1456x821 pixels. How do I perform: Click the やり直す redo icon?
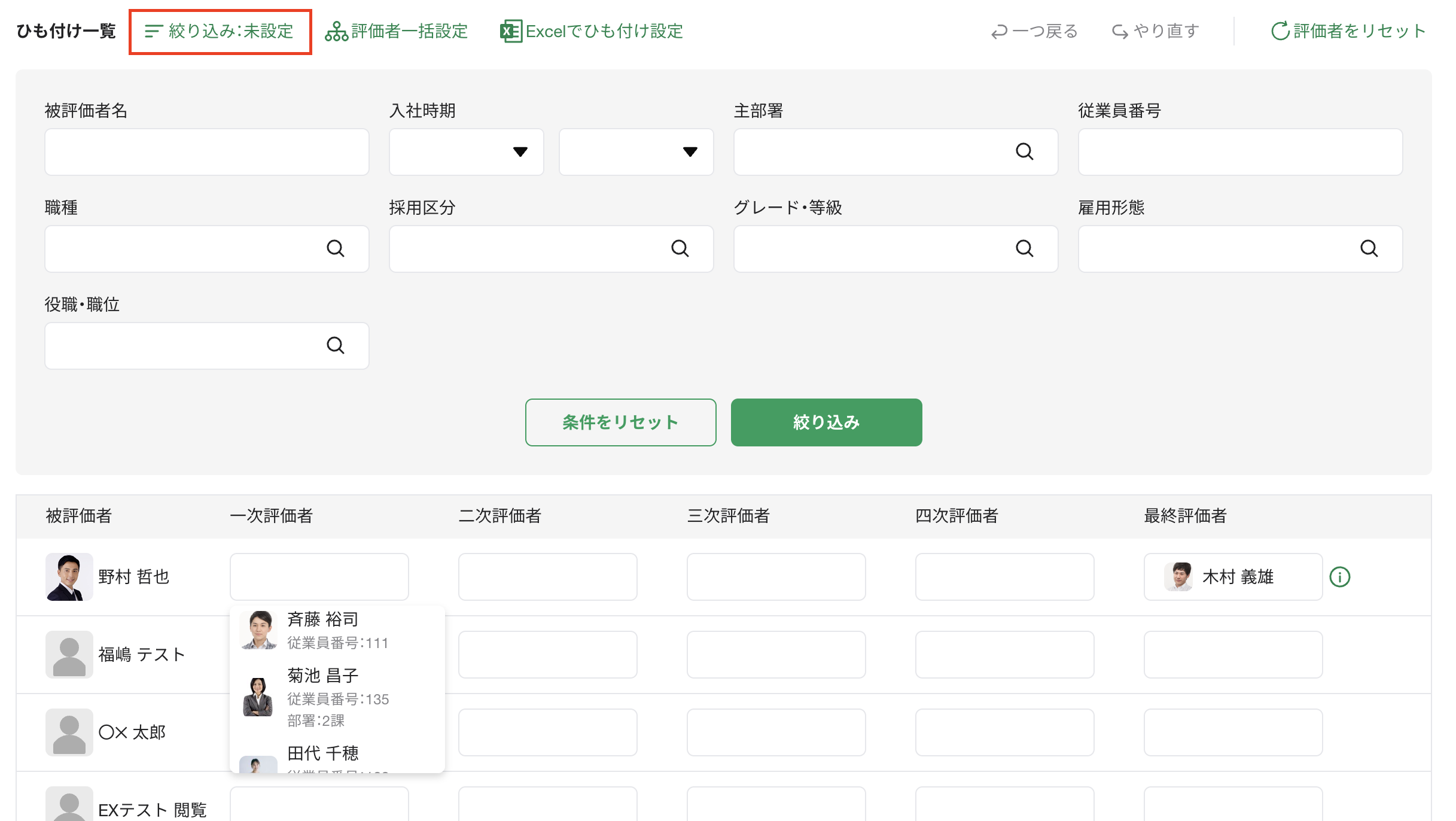[x=1120, y=31]
